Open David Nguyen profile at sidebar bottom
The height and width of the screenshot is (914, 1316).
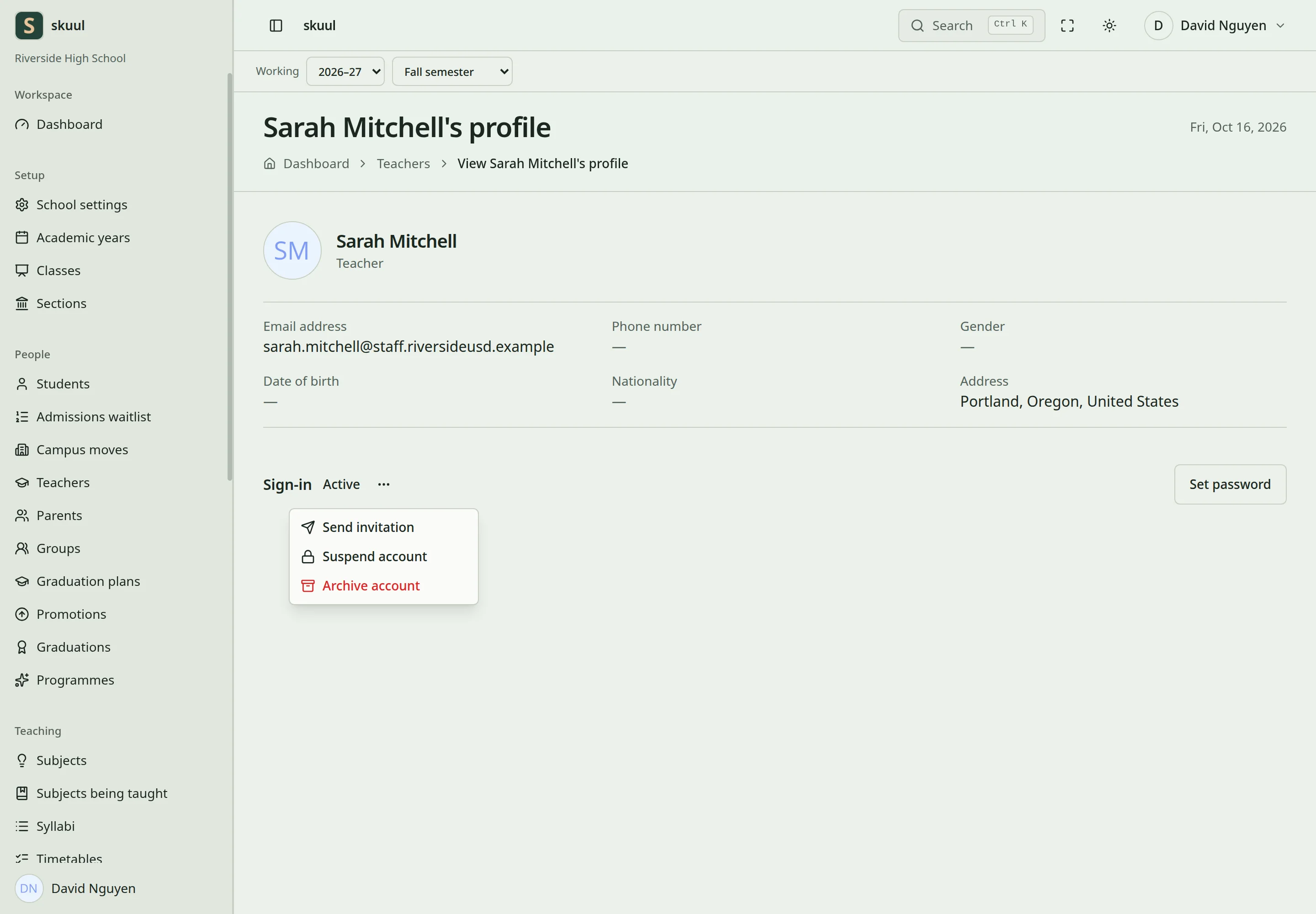(x=75, y=889)
